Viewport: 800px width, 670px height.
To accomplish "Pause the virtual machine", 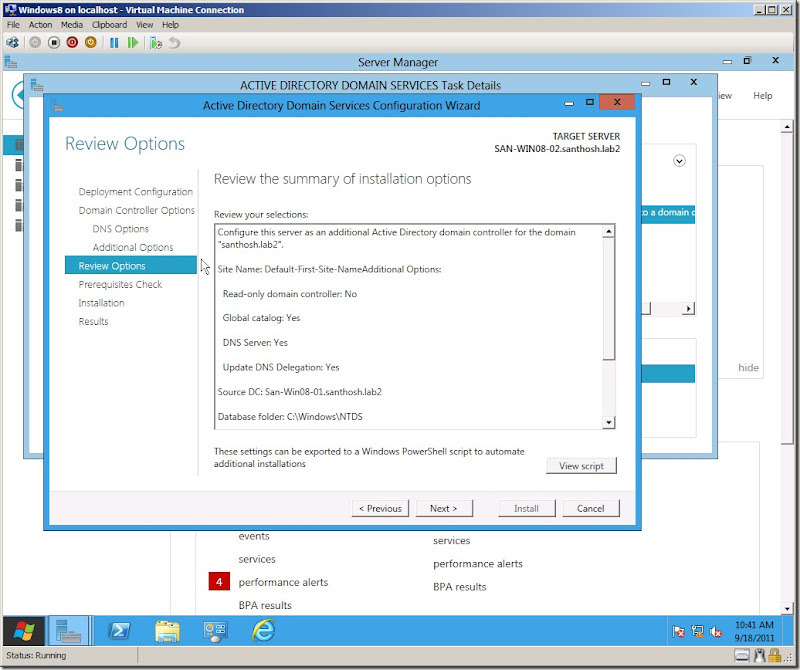I will [x=114, y=43].
